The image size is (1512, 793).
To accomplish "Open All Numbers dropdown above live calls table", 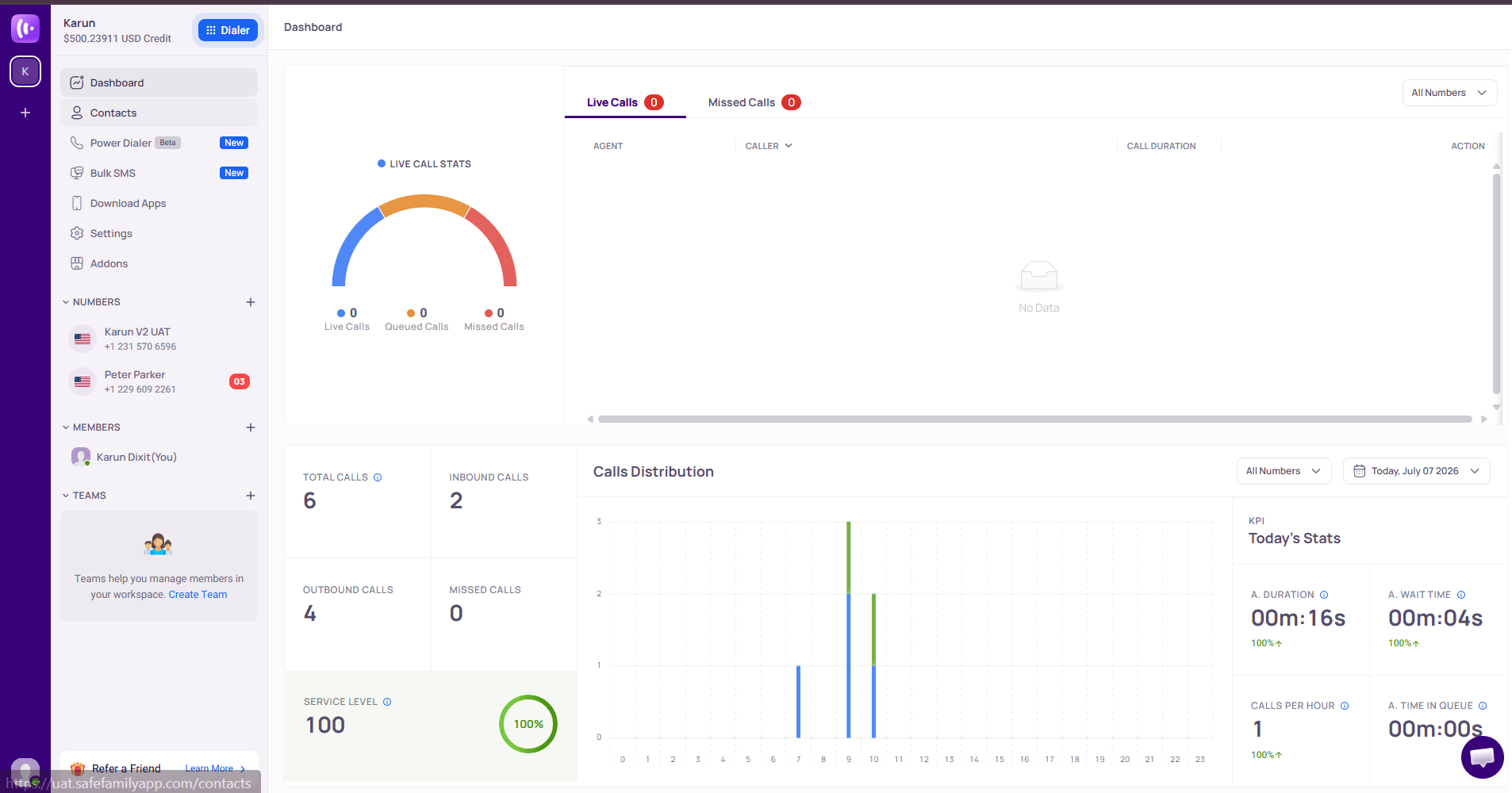I will (1449, 93).
